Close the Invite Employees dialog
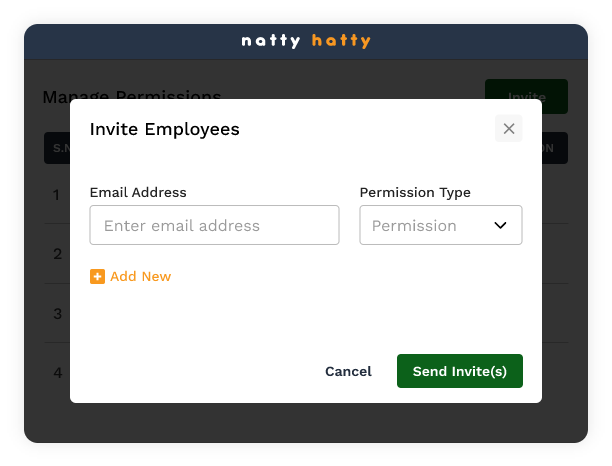 point(508,128)
